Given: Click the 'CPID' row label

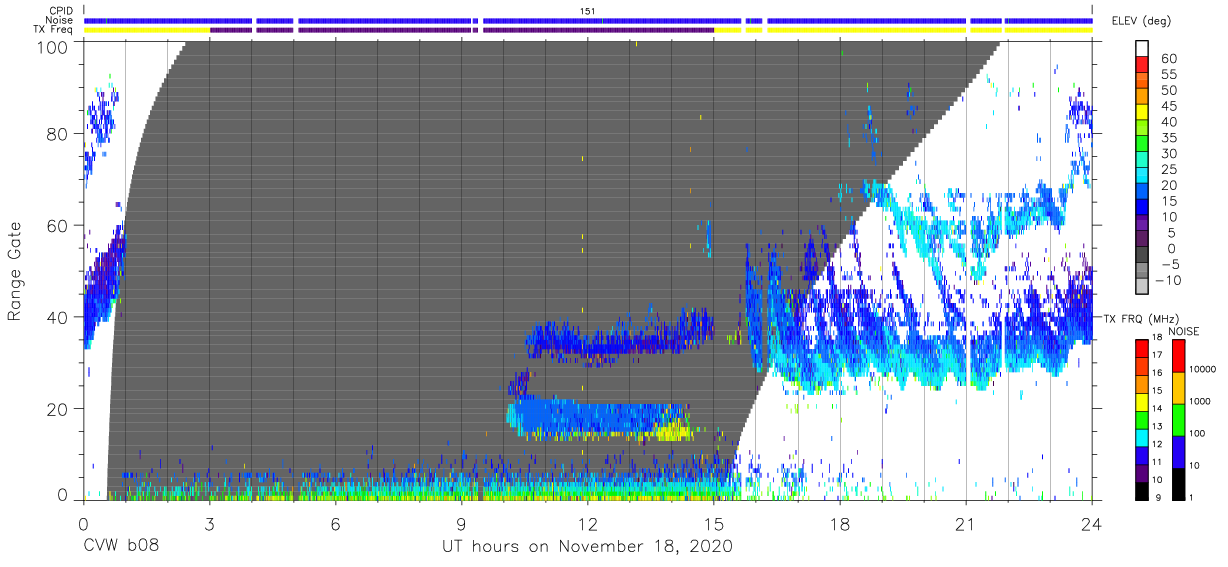Looking at the screenshot, I should 62,11.
